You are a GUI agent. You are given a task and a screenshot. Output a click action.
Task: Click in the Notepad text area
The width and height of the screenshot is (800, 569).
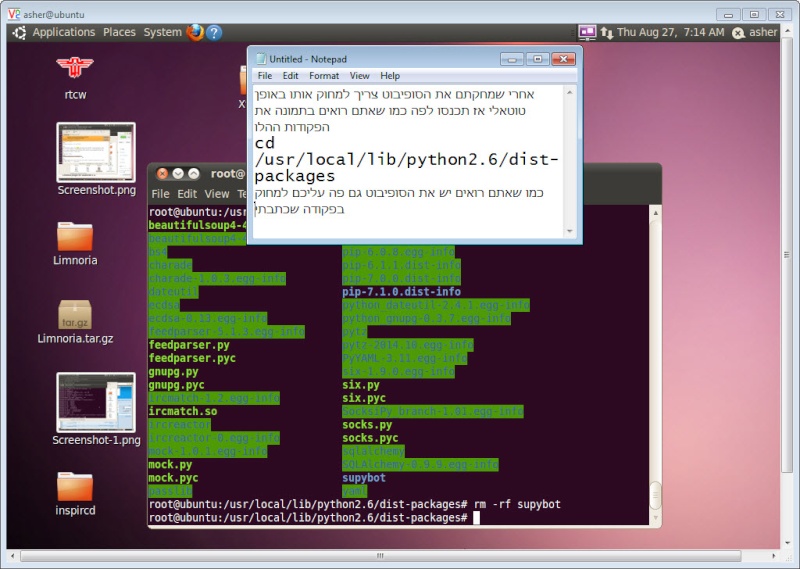tap(408, 162)
